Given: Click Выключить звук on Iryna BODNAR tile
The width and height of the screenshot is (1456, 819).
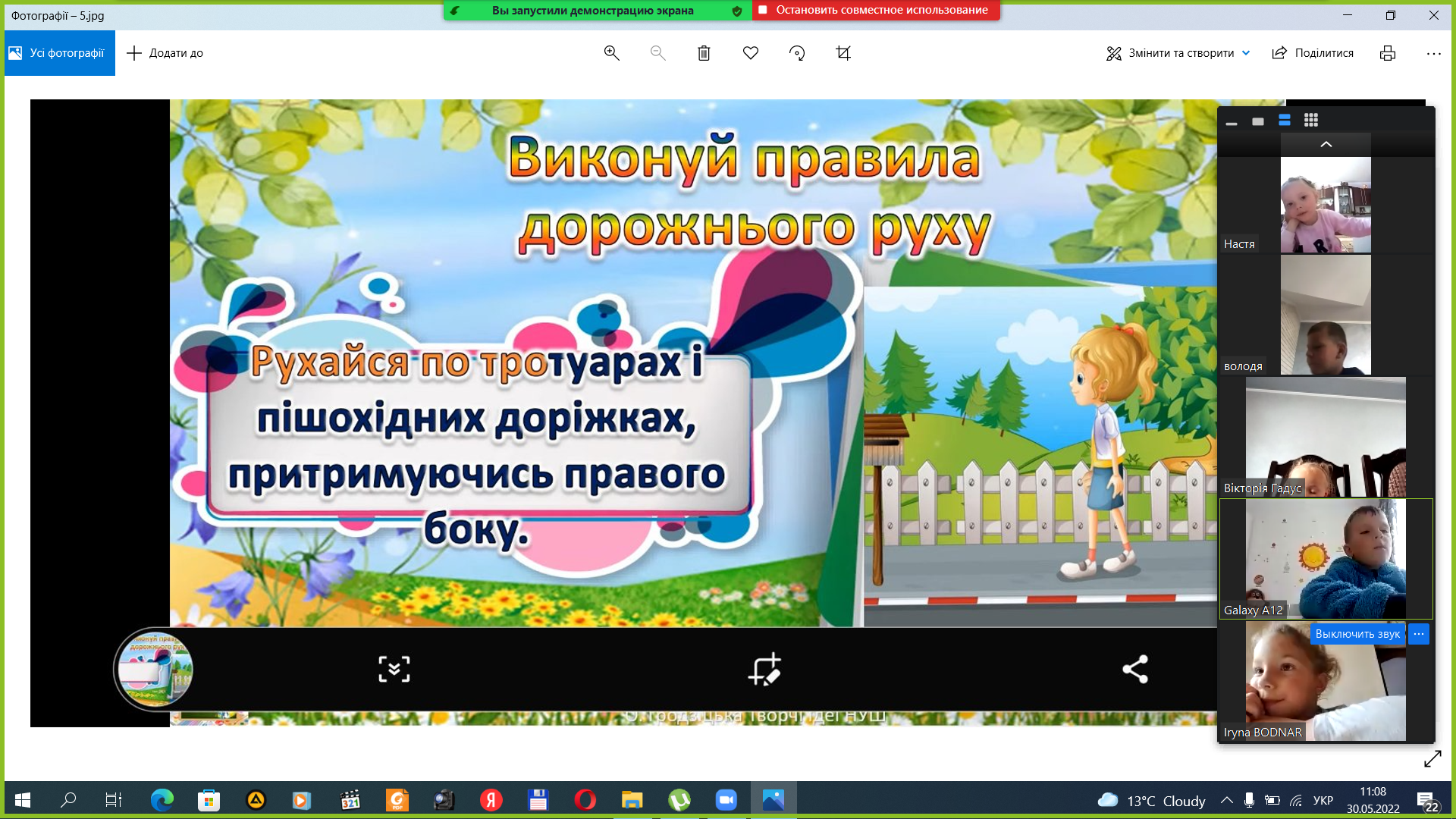Looking at the screenshot, I should click(1357, 634).
